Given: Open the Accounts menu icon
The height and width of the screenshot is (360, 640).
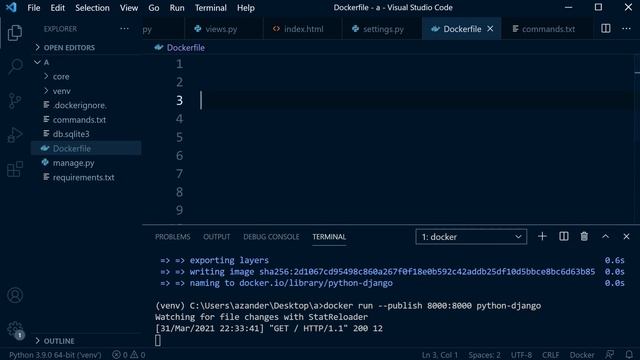Looking at the screenshot, I should 15,295.
